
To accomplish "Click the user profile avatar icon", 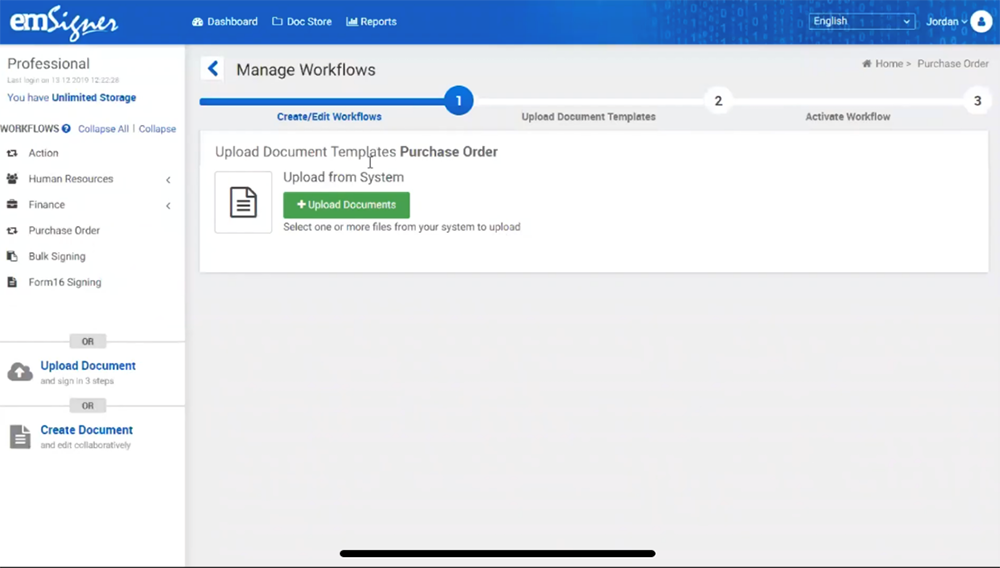I will pos(981,21).
